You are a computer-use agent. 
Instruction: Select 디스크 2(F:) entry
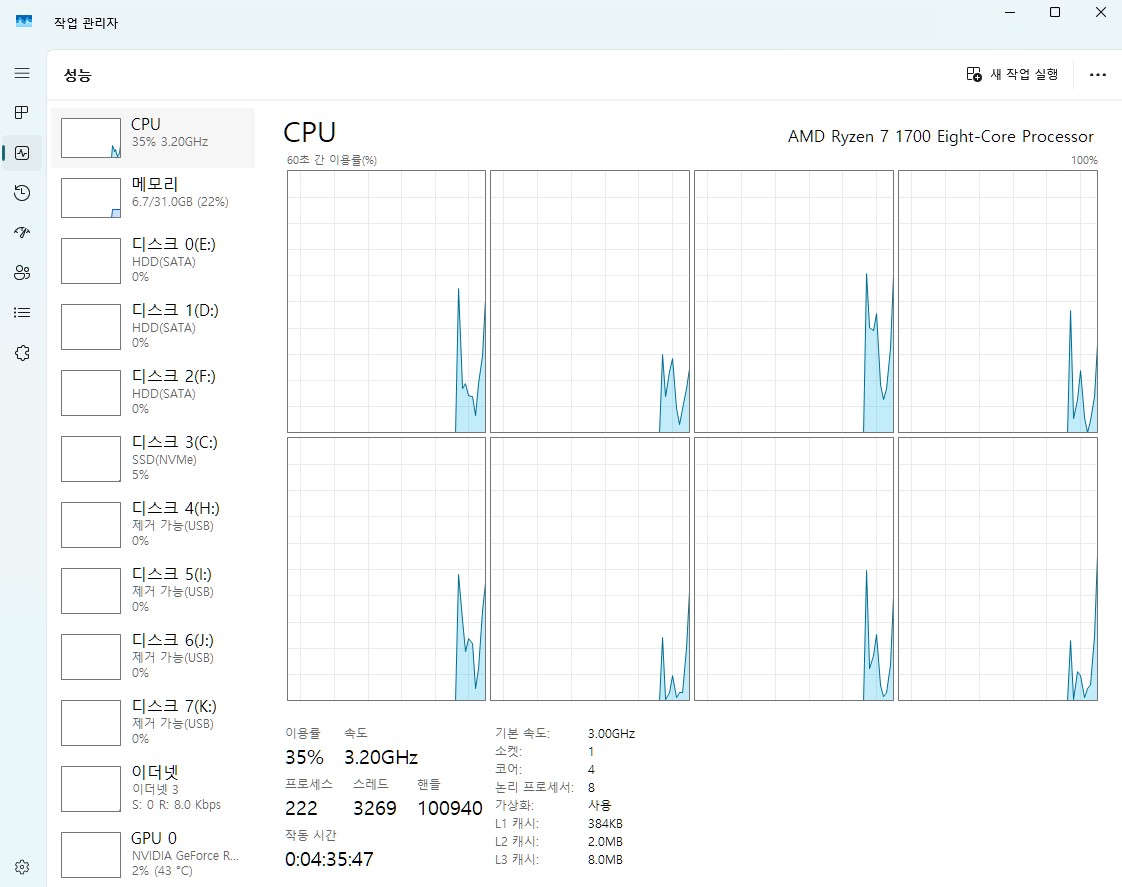153,393
